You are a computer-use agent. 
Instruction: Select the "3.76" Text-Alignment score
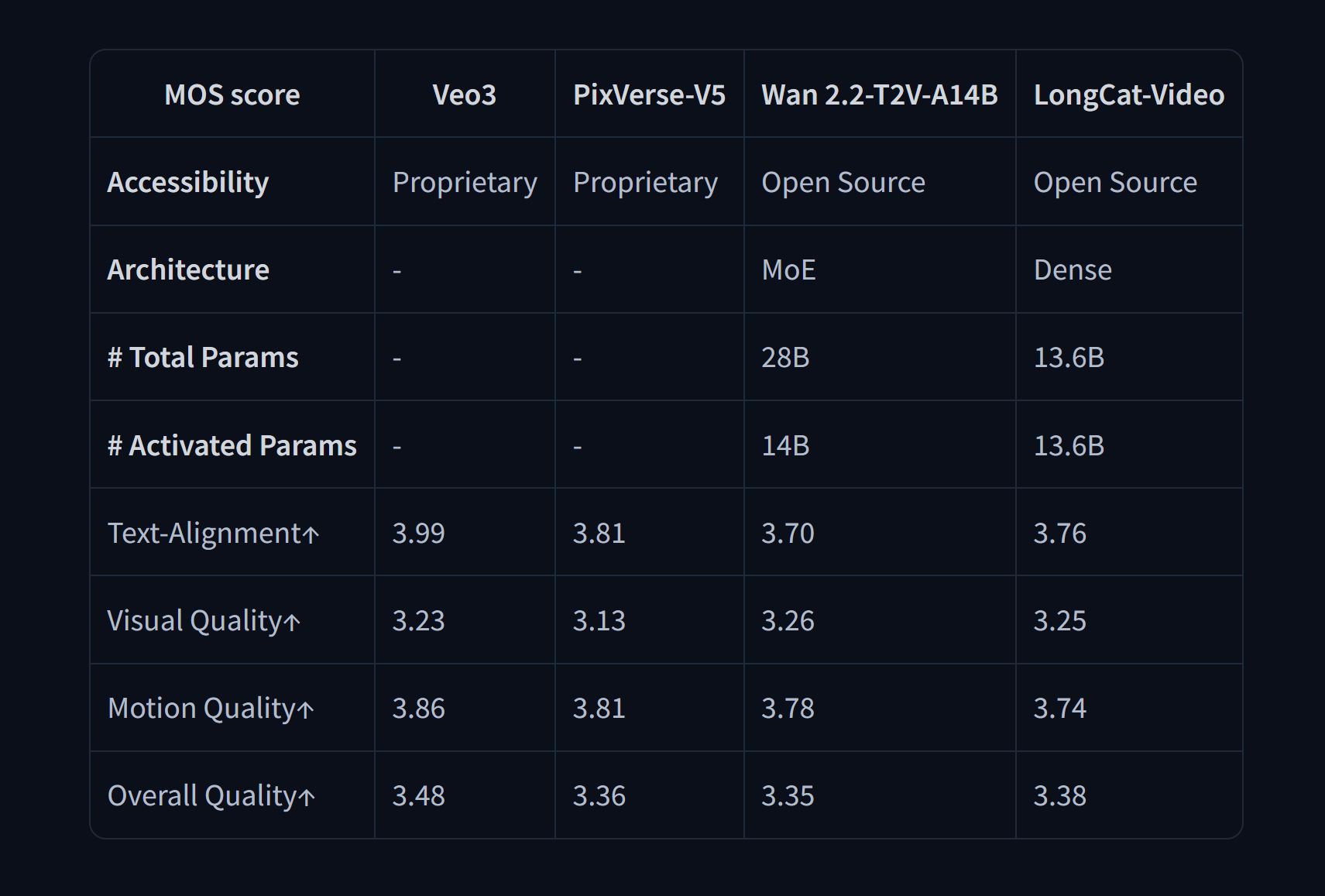(1059, 533)
